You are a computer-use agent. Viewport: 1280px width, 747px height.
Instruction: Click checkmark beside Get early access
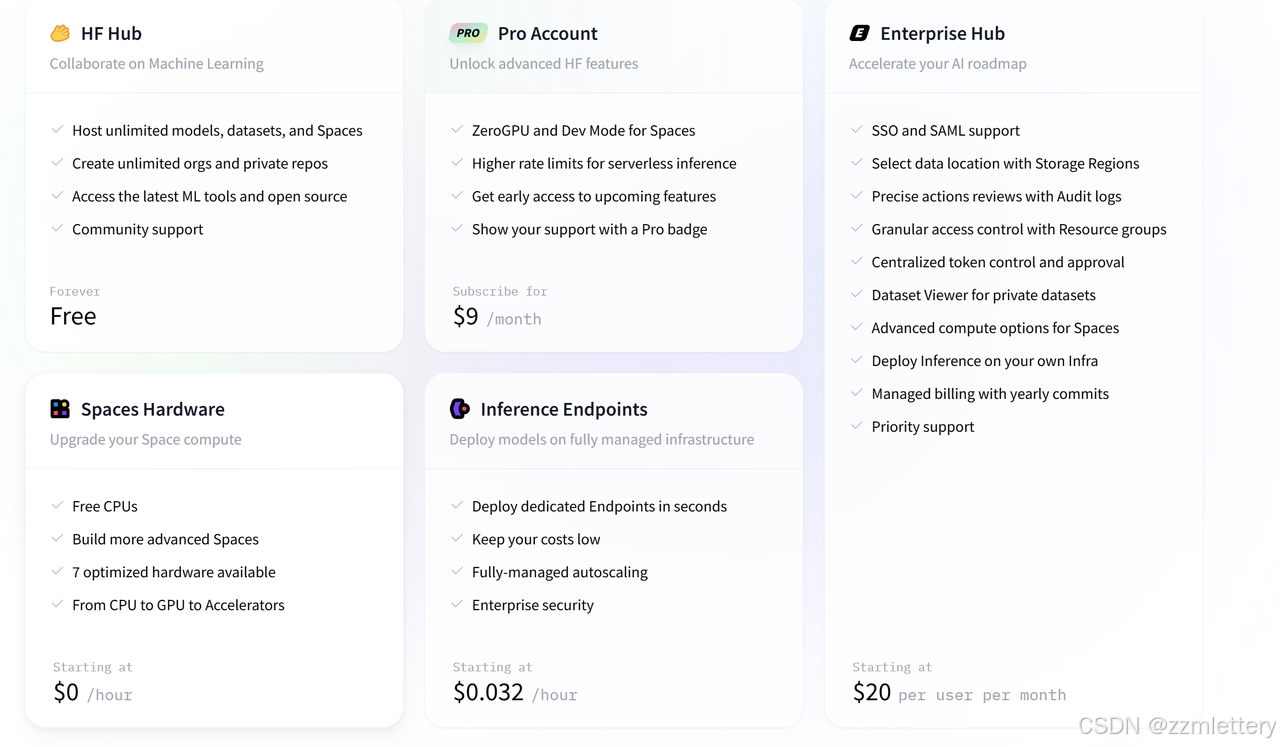[x=457, y=196]
